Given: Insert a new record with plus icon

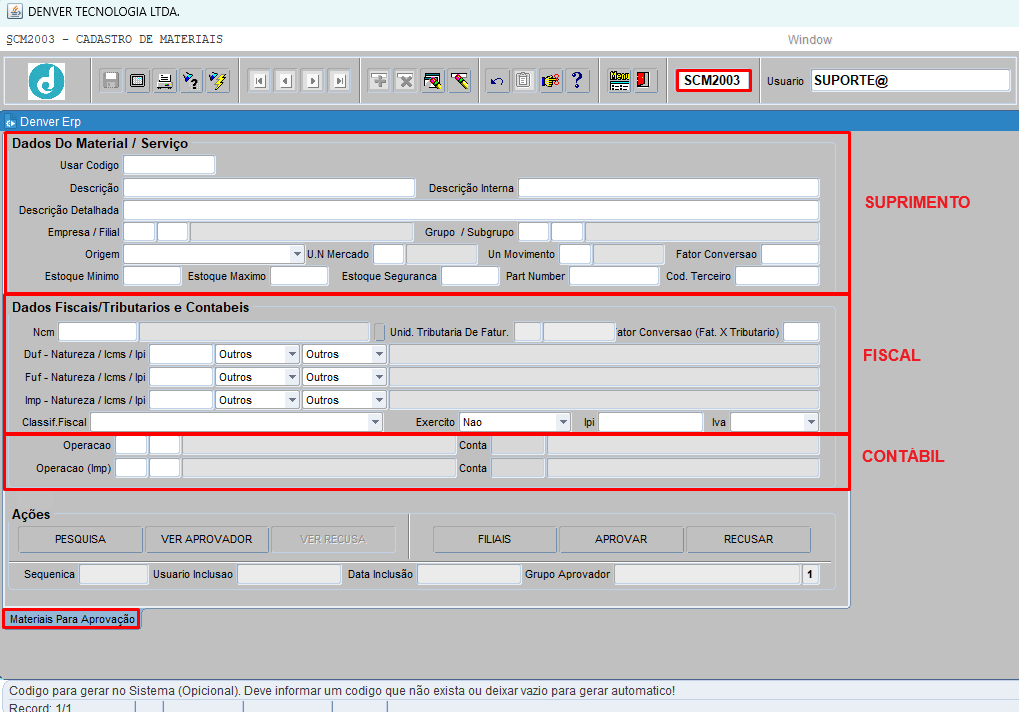Looking at the screenshot, I should click(379, 81).
